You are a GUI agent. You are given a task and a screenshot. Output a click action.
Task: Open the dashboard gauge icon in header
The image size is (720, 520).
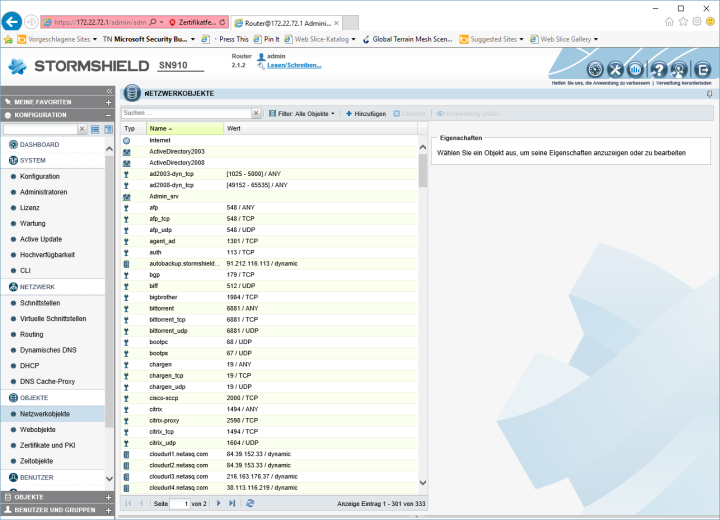click(x=594, y=69)
